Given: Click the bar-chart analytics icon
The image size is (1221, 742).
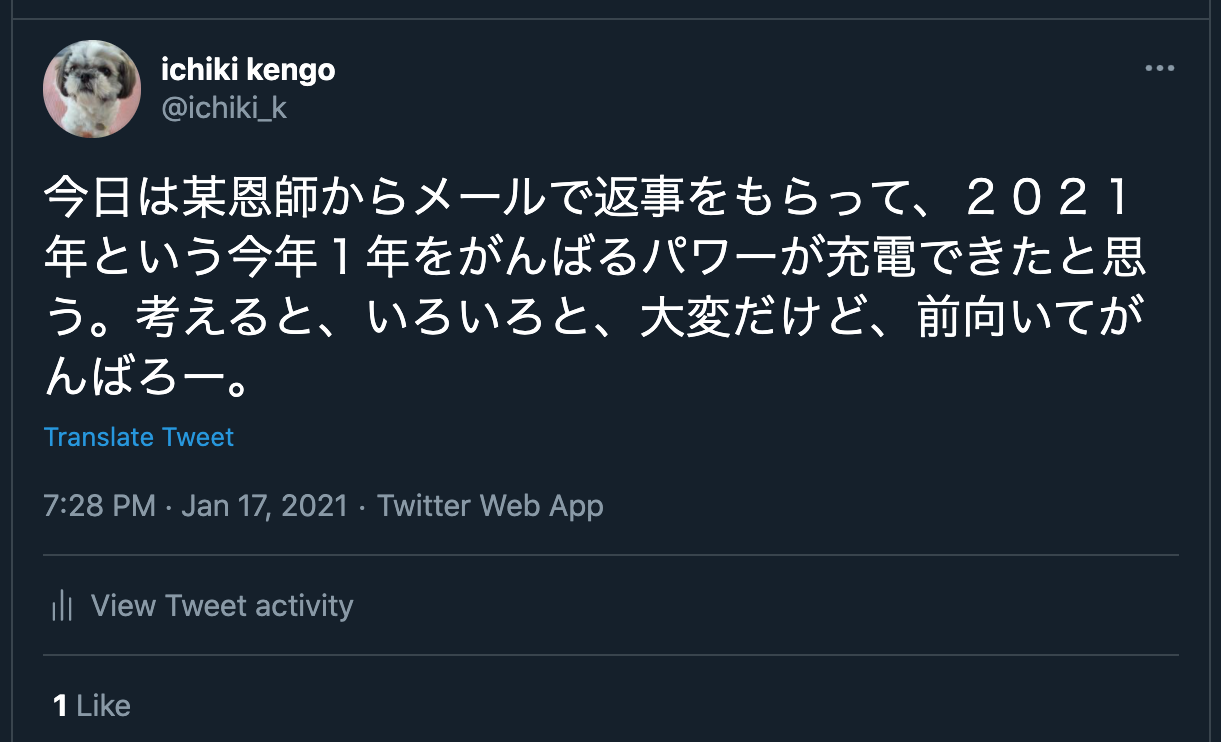Looking at the screenshot, I should [x=62, y=606].
